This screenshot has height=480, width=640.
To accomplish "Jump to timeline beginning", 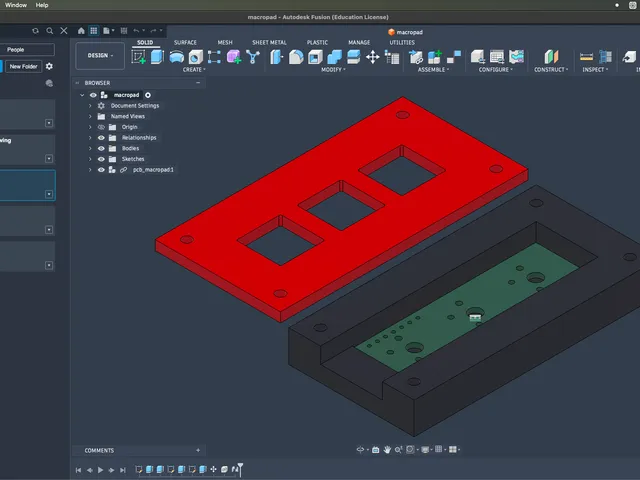I will click(78, 470).
